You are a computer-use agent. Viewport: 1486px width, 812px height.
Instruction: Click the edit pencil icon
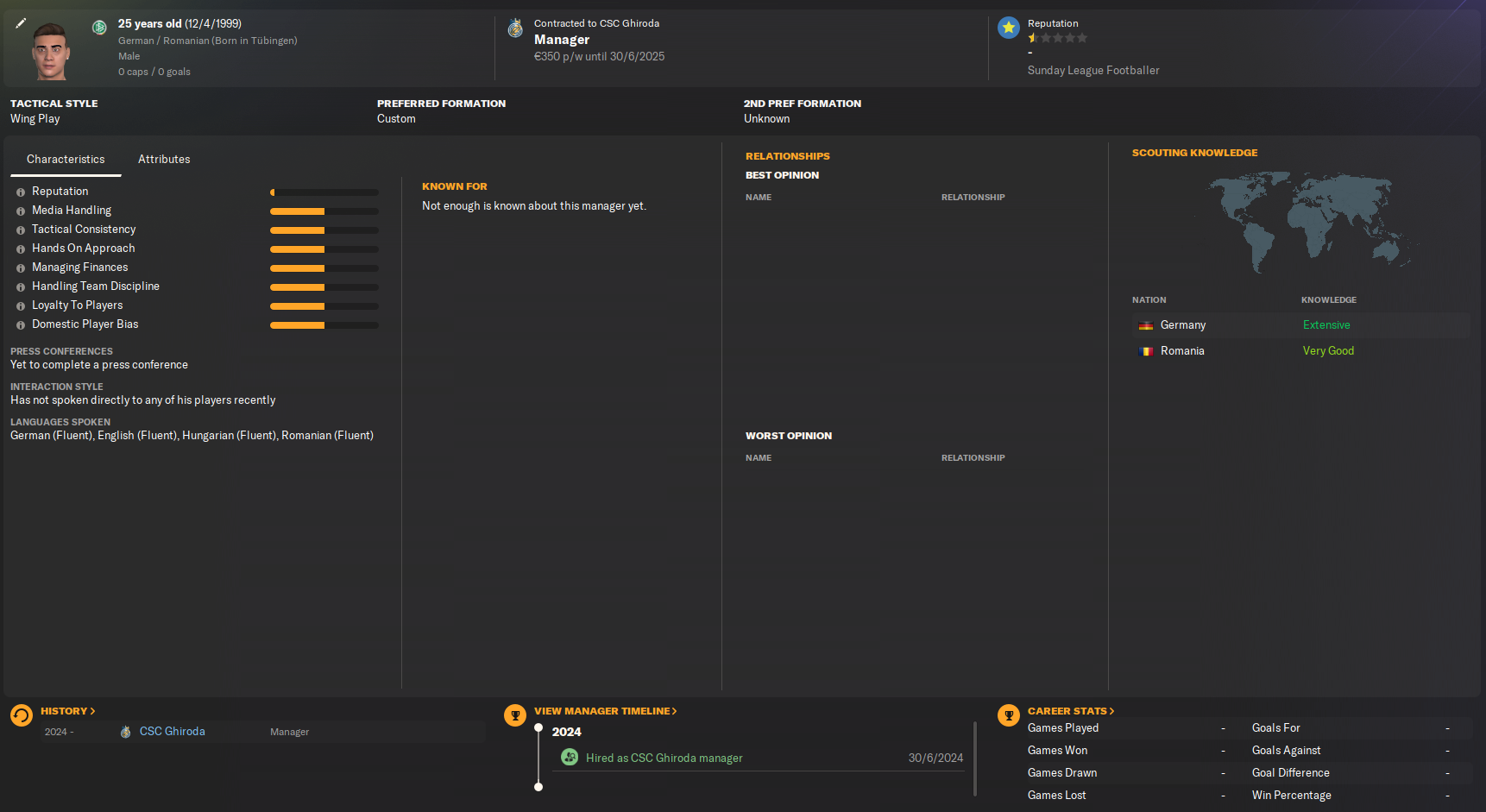click(x=19, y=23)
